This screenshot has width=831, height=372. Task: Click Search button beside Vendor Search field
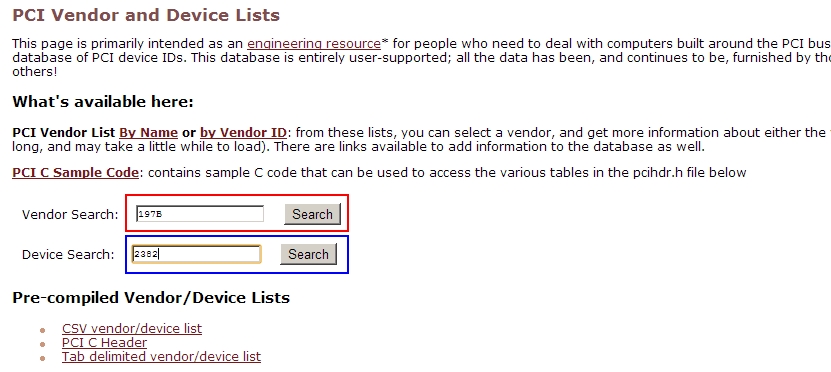point(313,214)
